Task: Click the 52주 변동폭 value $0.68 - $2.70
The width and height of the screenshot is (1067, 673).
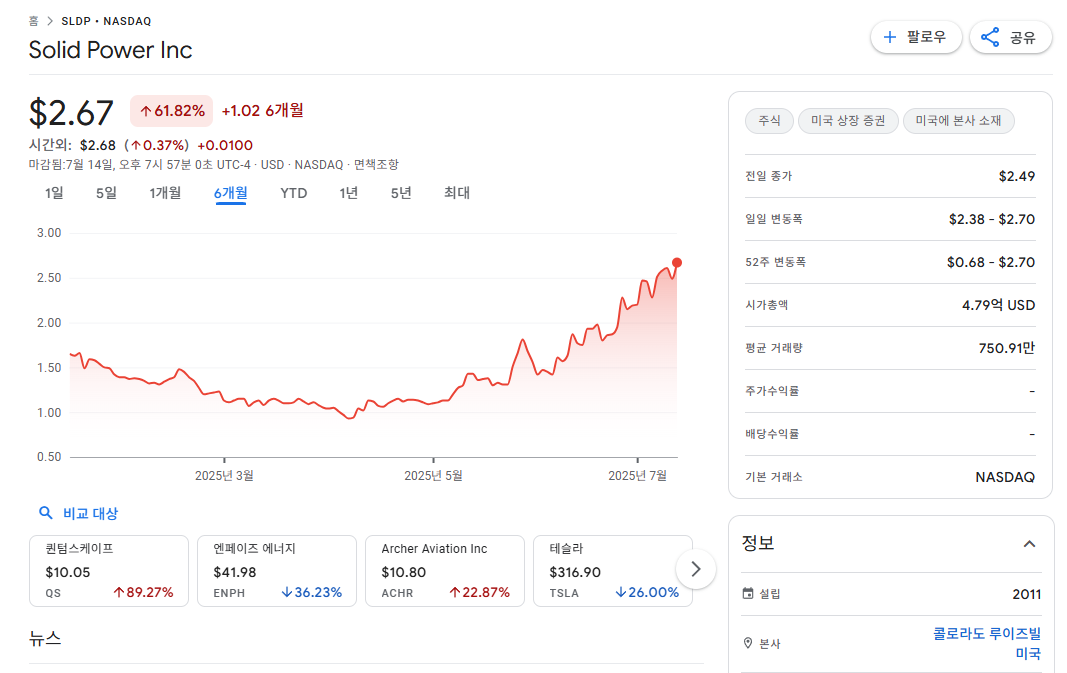Action: point(991,262)
